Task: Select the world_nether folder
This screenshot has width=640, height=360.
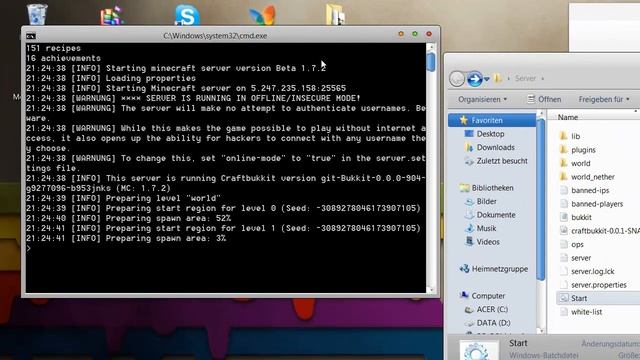Action: [593, 177]
